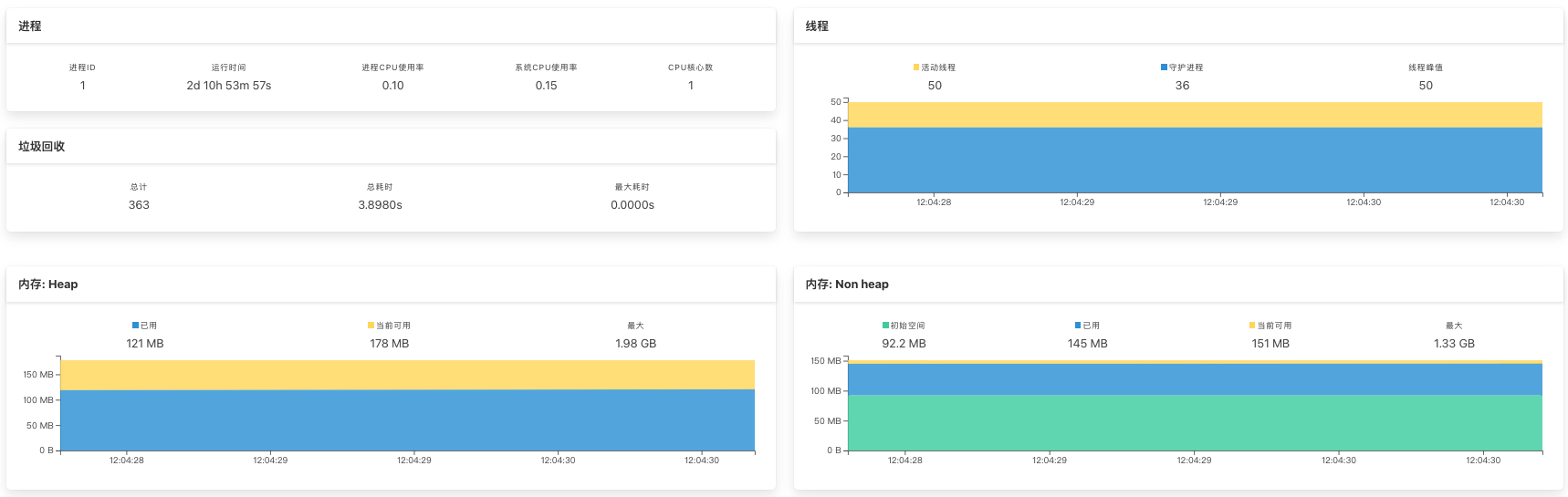Click the blue used area in Heap chart
The height and width of the screenshot is (497, 1568).
pos(407,420)
